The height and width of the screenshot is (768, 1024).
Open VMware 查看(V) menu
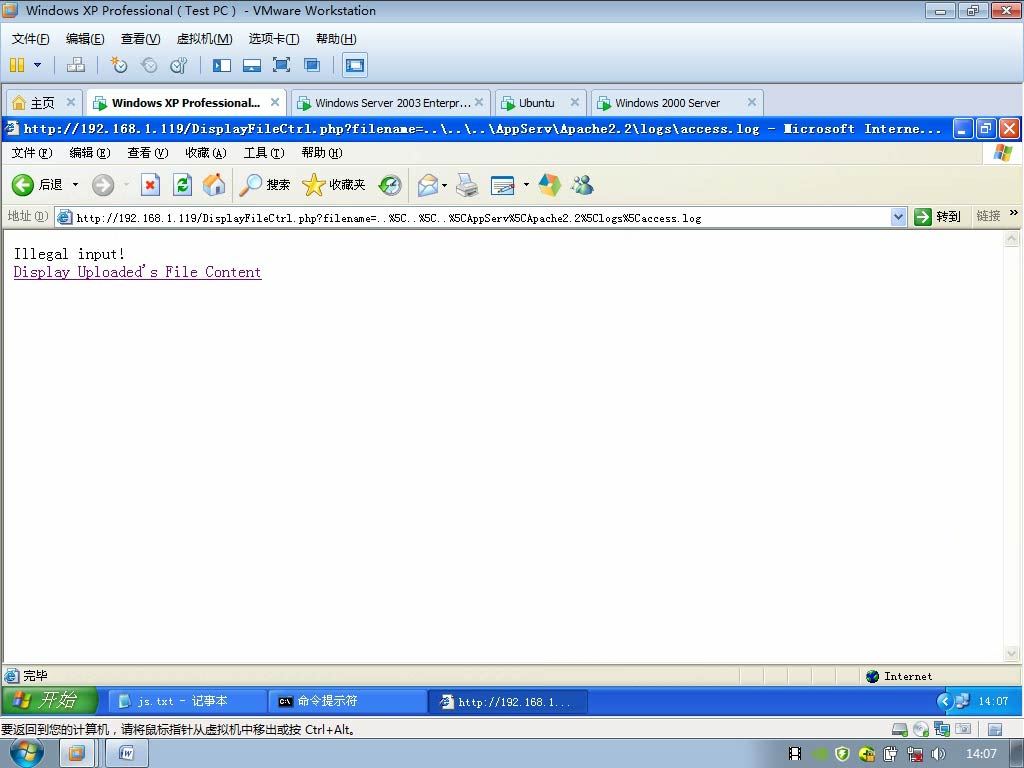(x=140, y=39)
